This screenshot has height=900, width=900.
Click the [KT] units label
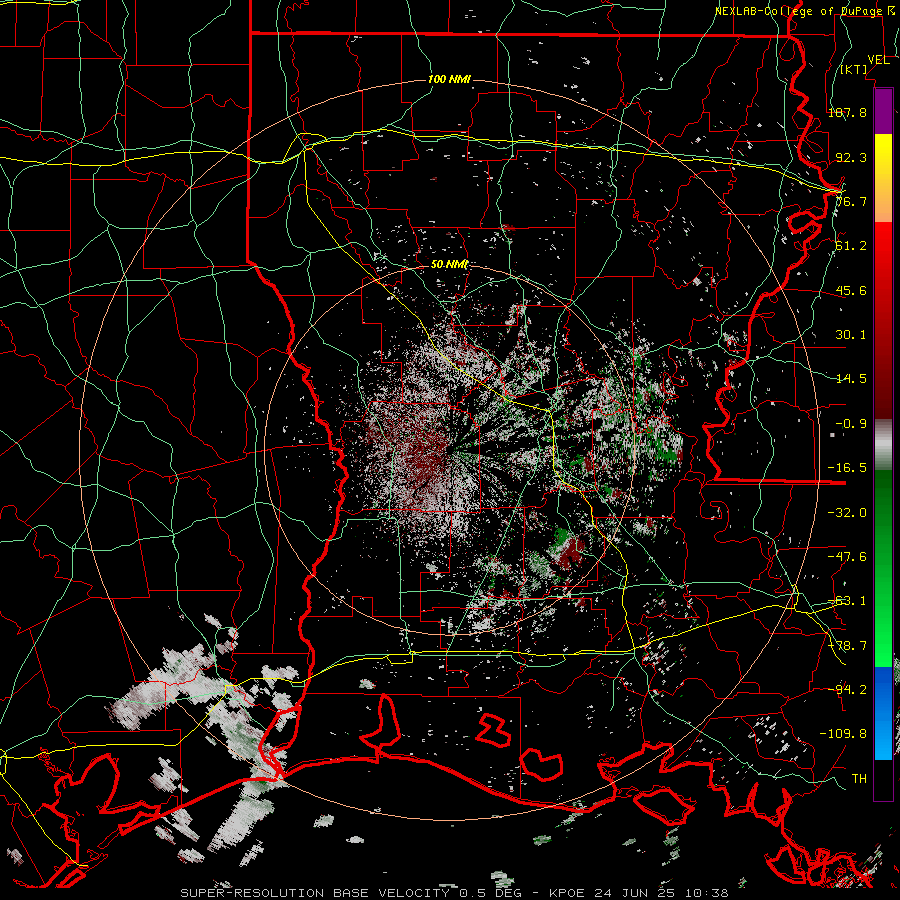[x=854, y=69]
